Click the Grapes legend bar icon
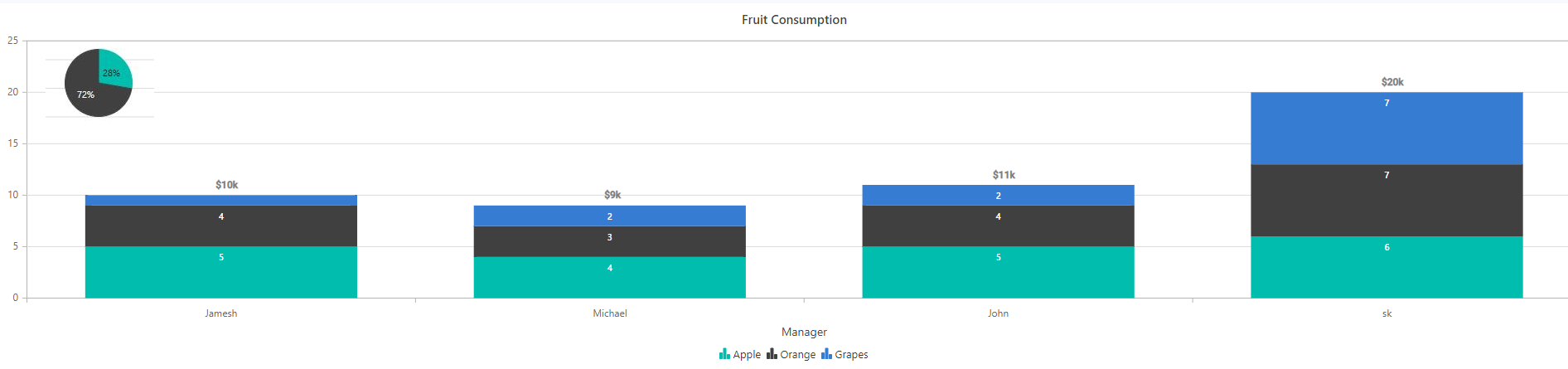Screen dimensions: 1568x369 [x=826, y=354]
